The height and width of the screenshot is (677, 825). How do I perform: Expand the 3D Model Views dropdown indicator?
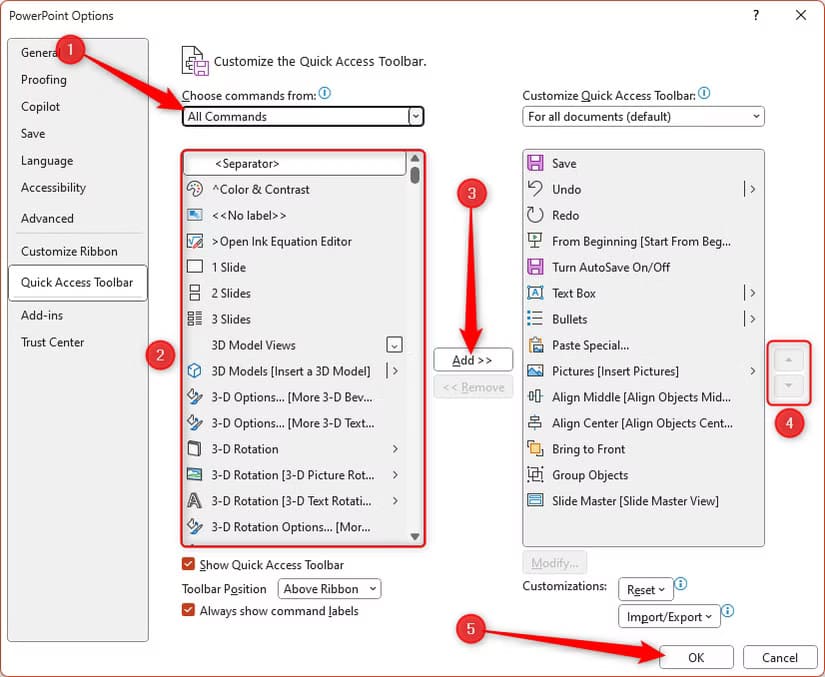click(x=394, y=345)
